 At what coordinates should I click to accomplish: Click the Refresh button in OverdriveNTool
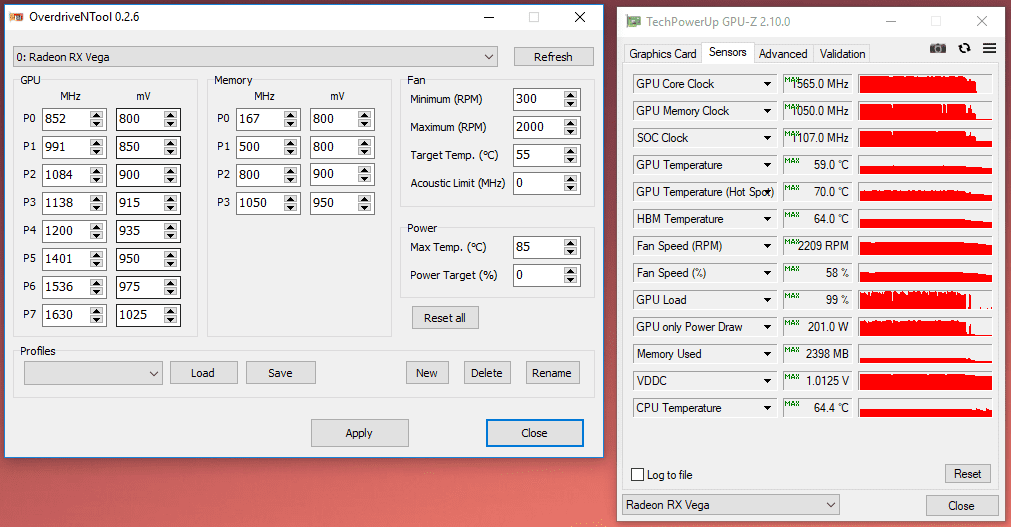[x=553, y=57]
